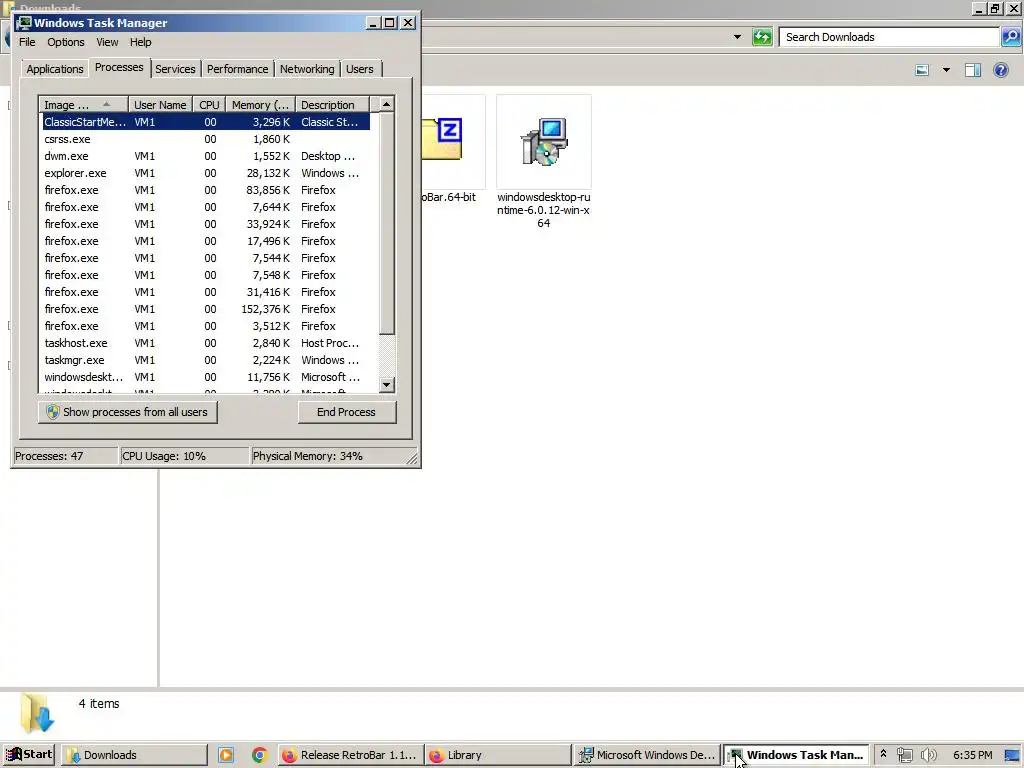1024x768 pixels.
Task: Open the Library Firefox taskbar button
Action: 498,755
